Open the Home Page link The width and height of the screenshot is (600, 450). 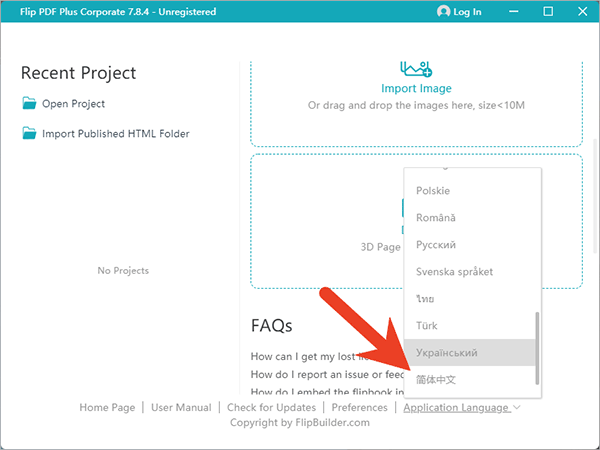107,408
